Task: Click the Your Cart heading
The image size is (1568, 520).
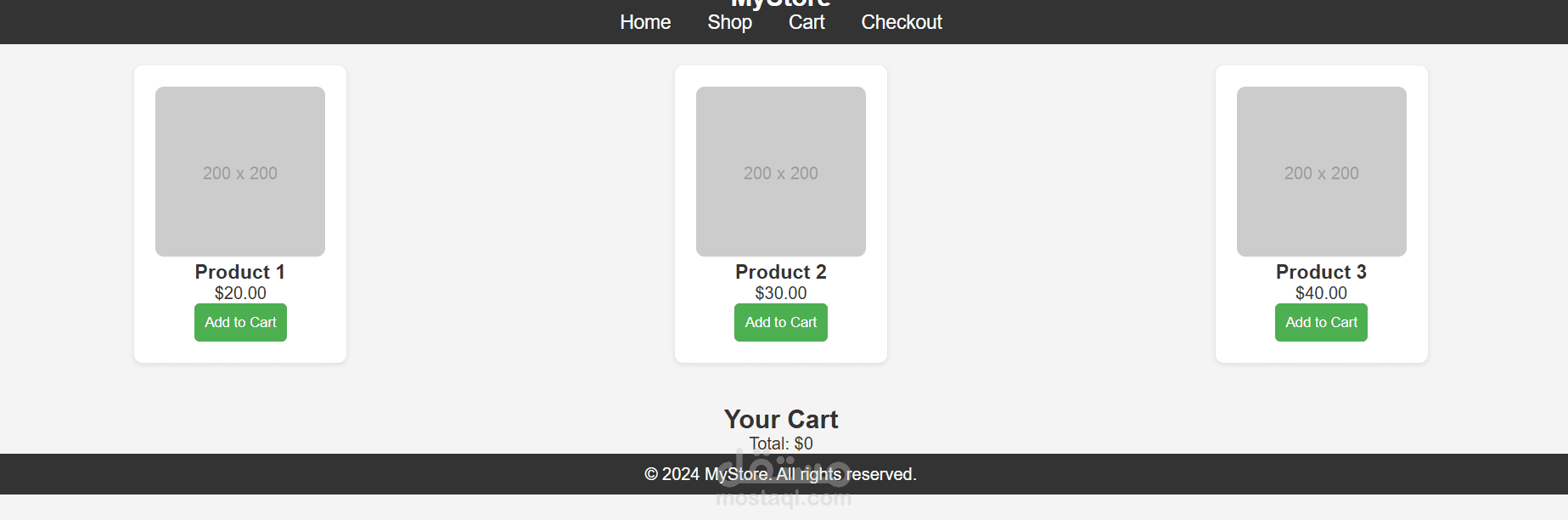Action: pos(780,419)
